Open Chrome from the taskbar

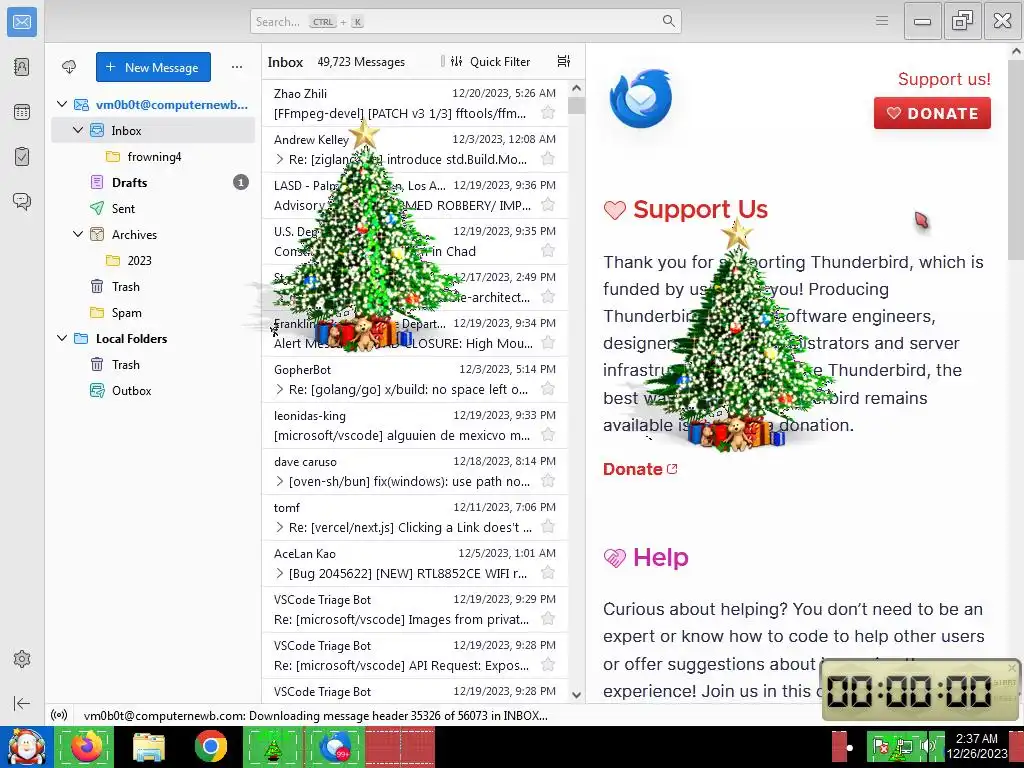(x=210, y=746)
